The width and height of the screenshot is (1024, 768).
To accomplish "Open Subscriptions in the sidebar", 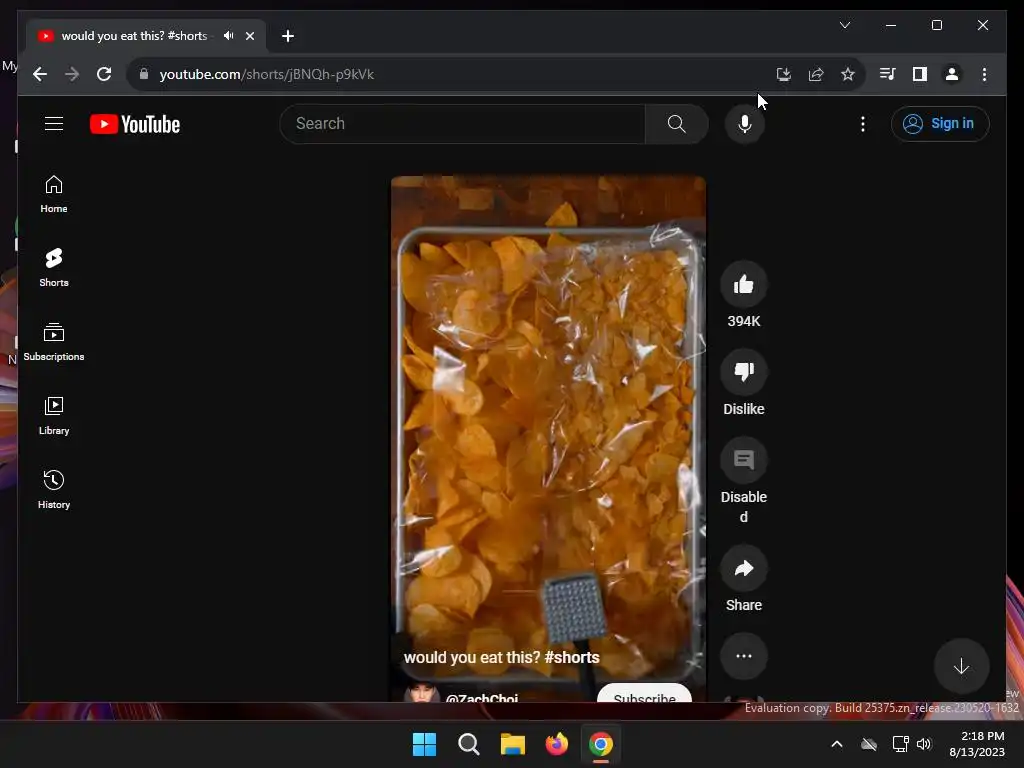I will tap(54, 342).
